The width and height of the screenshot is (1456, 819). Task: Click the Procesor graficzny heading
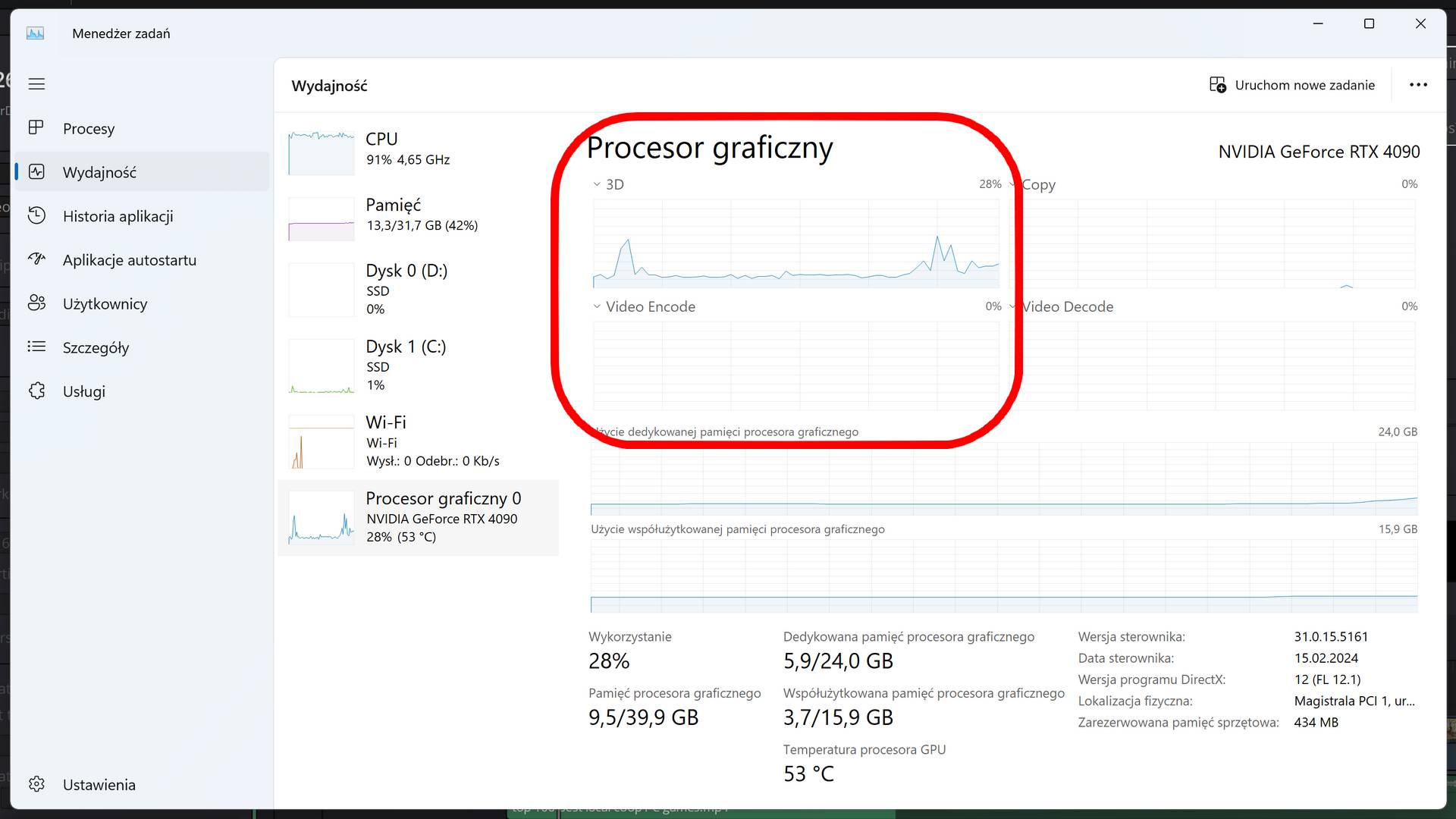point(710,148)
